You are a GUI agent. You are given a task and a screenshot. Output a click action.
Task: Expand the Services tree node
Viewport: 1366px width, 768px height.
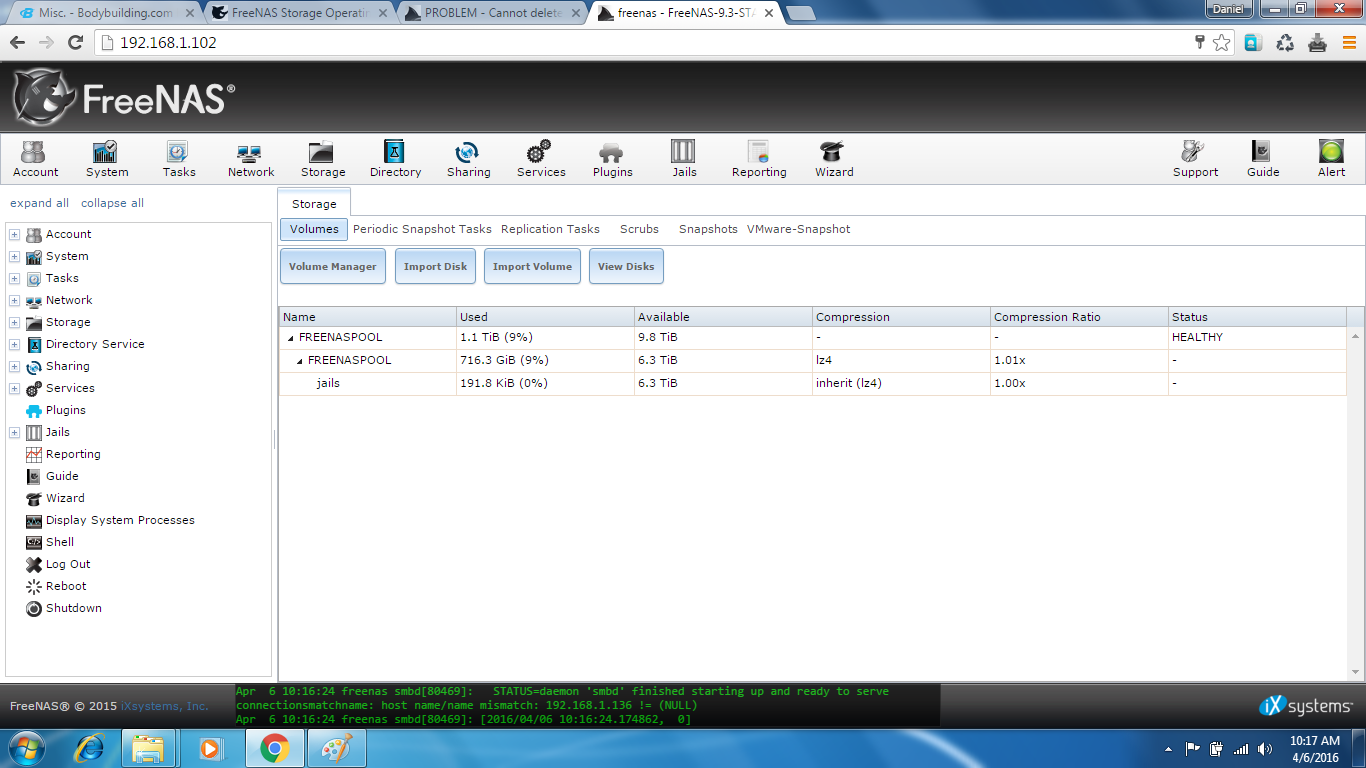pos(14,388)
